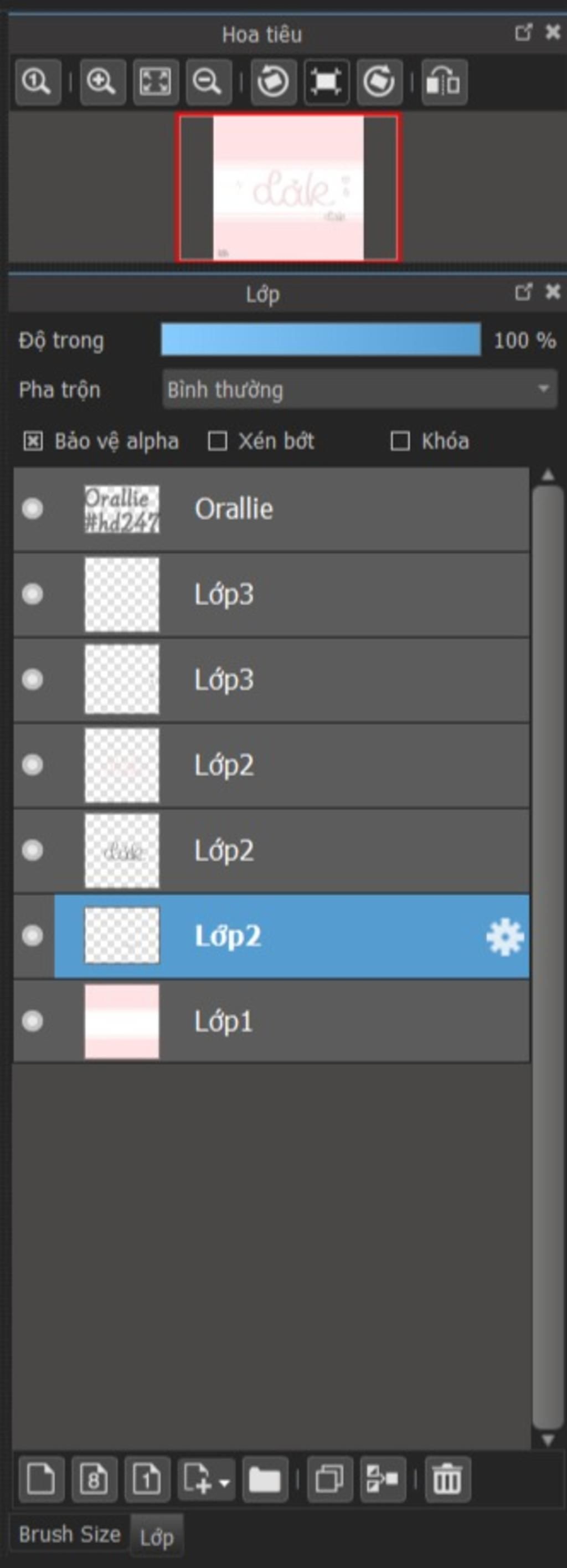Image resolution: width=567 pixels, height=1568 pixels.
Task: Duplicate the selected layer
Action: click(330, 1478)
